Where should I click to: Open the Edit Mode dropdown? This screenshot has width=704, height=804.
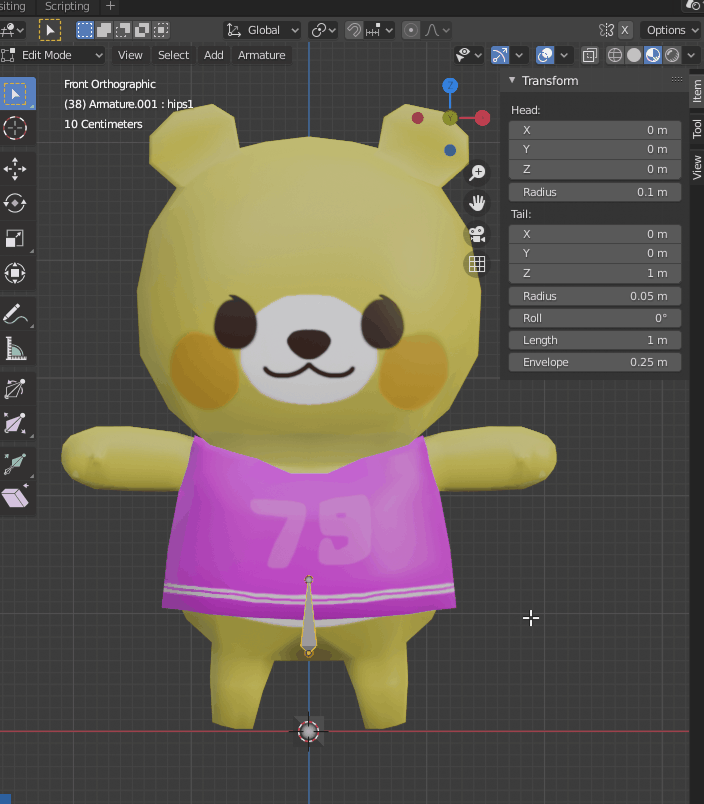coord(53,55)
